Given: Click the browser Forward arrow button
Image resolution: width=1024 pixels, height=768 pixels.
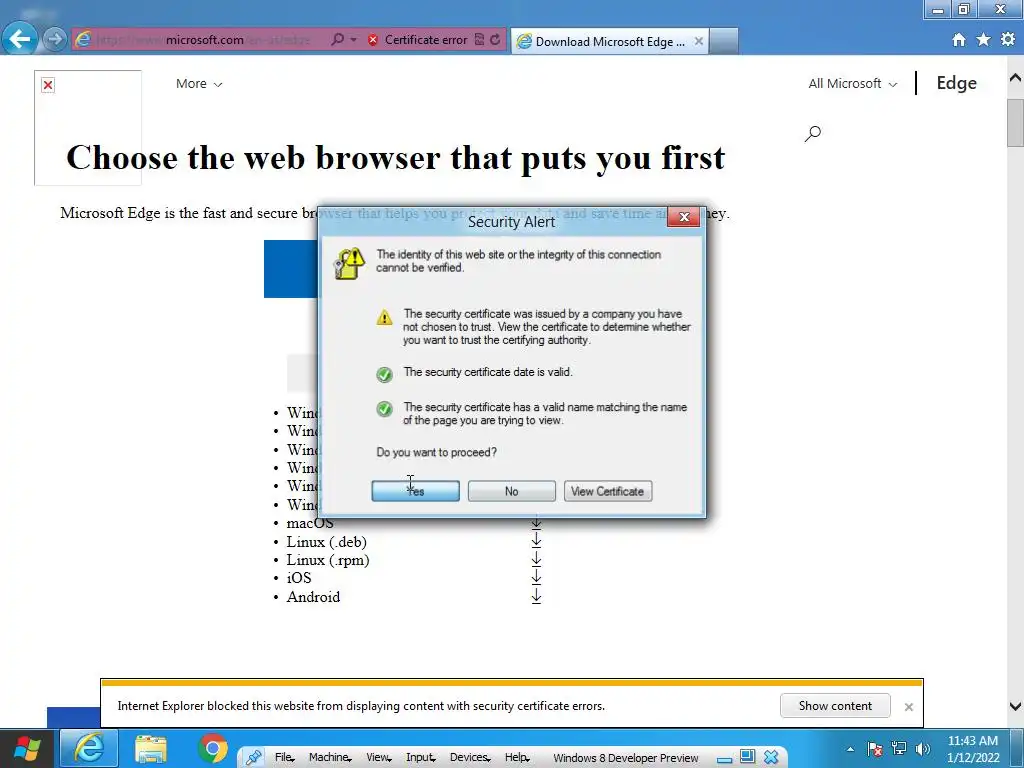Looking at the screenshot, I should click(x=55, y=39).
